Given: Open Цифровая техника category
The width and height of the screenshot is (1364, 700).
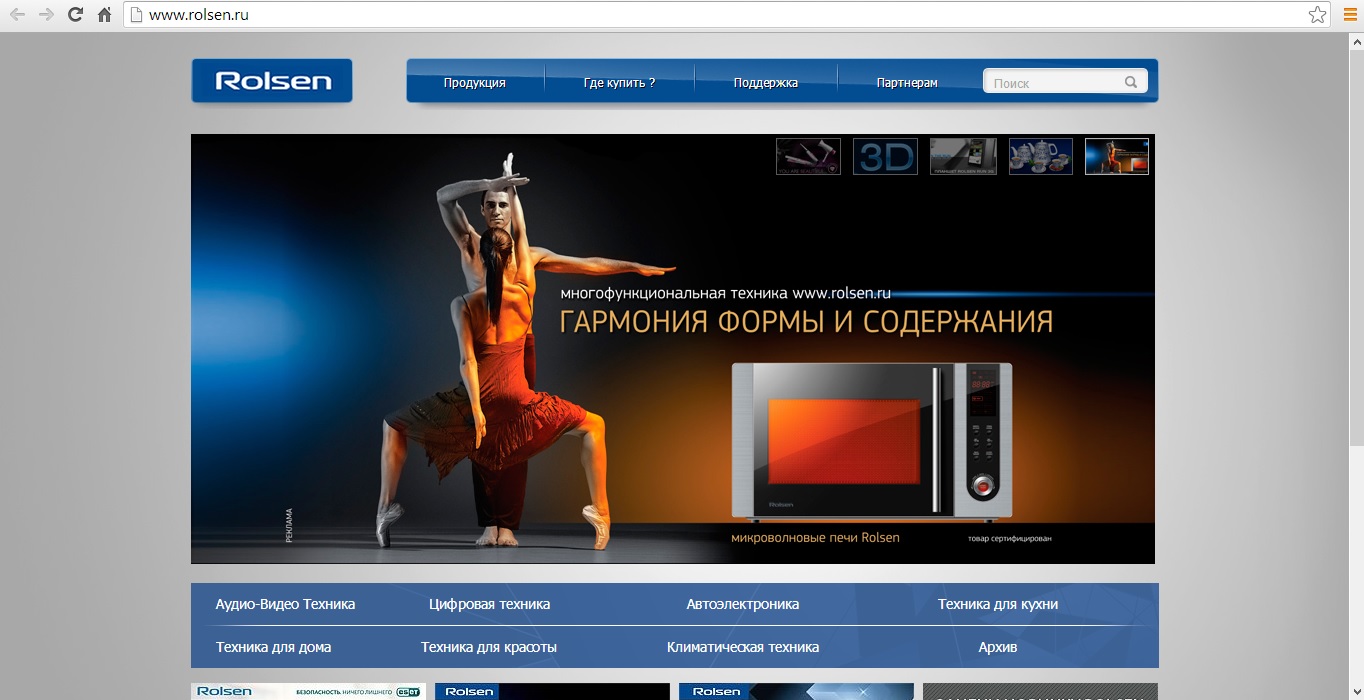Looking at the screenshot, I should 489,604.
